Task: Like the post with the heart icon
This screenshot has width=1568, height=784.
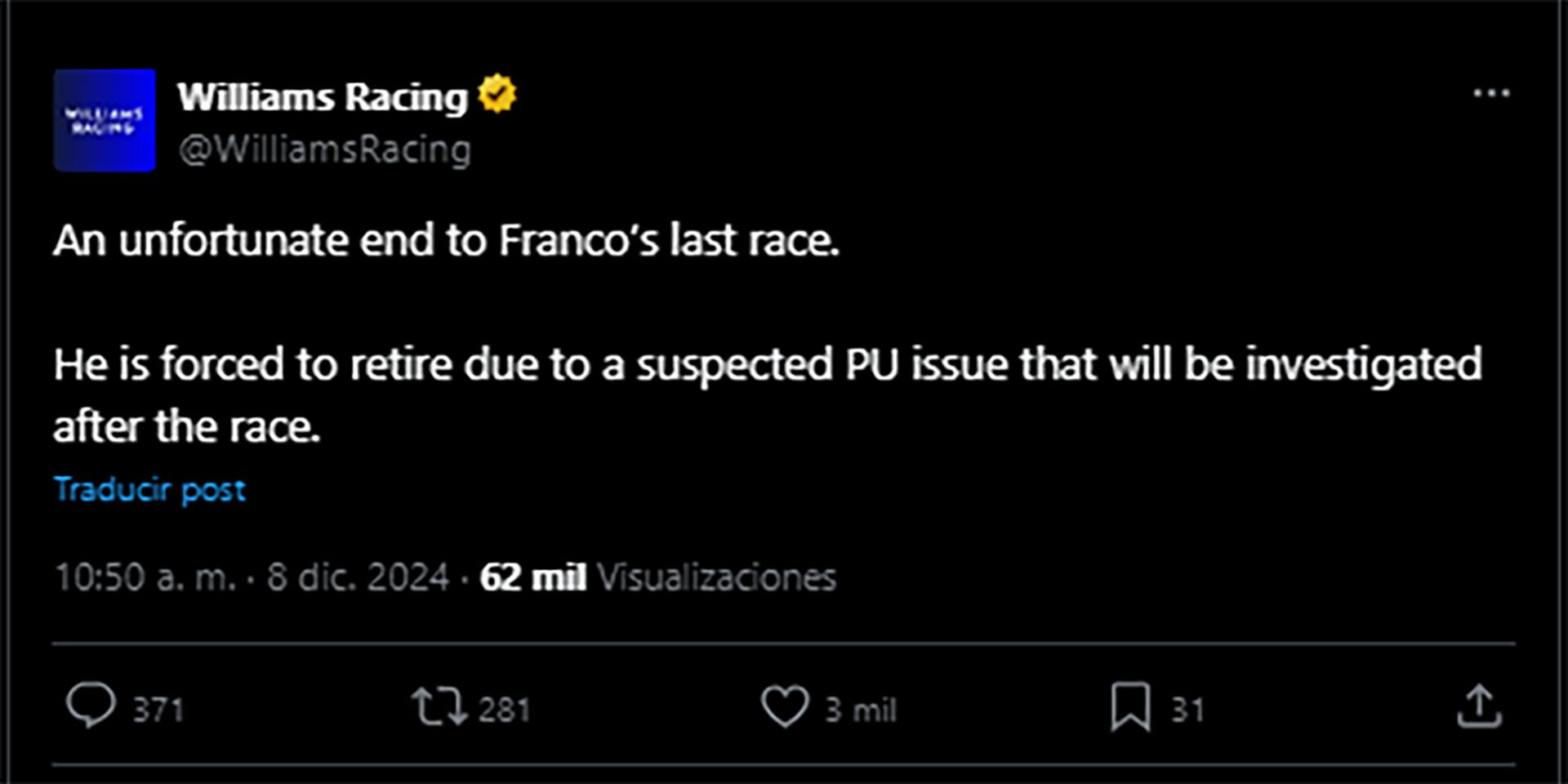Action: pyautogui.click(x=785, y=706)
